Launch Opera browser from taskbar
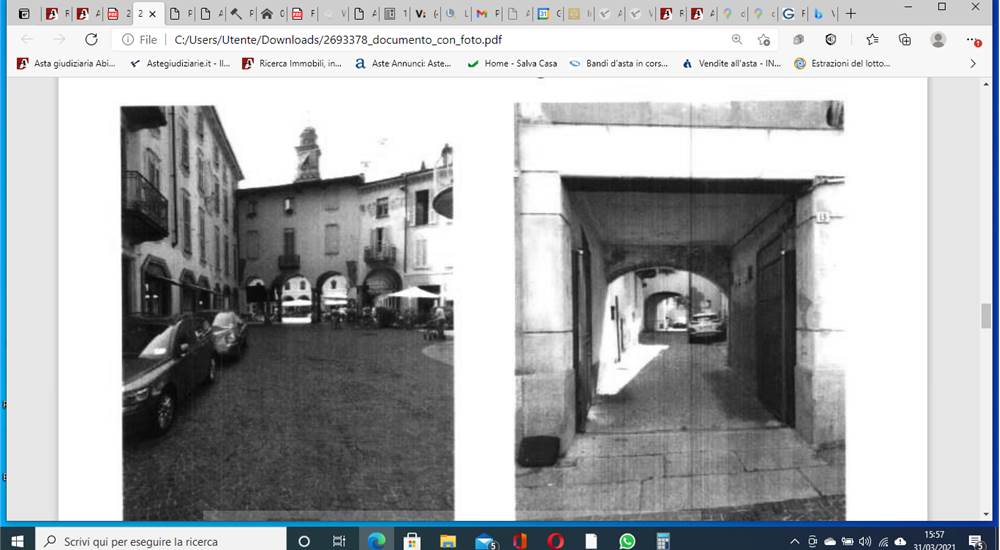 pos(555,541)
